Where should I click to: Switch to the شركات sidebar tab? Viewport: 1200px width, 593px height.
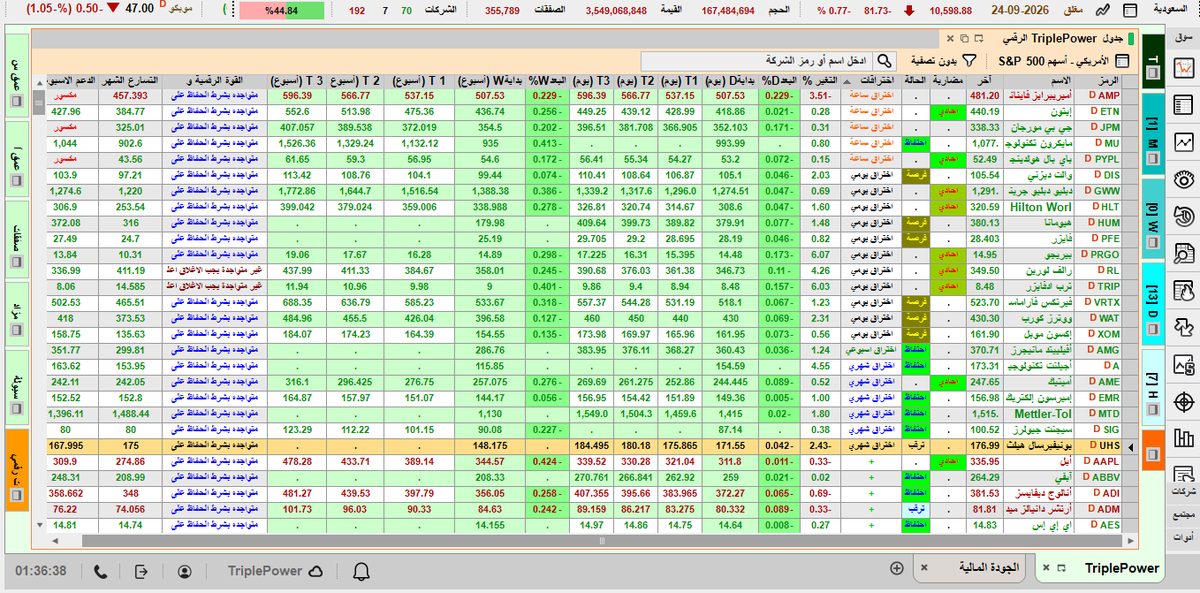click(x=1185, y=492)
